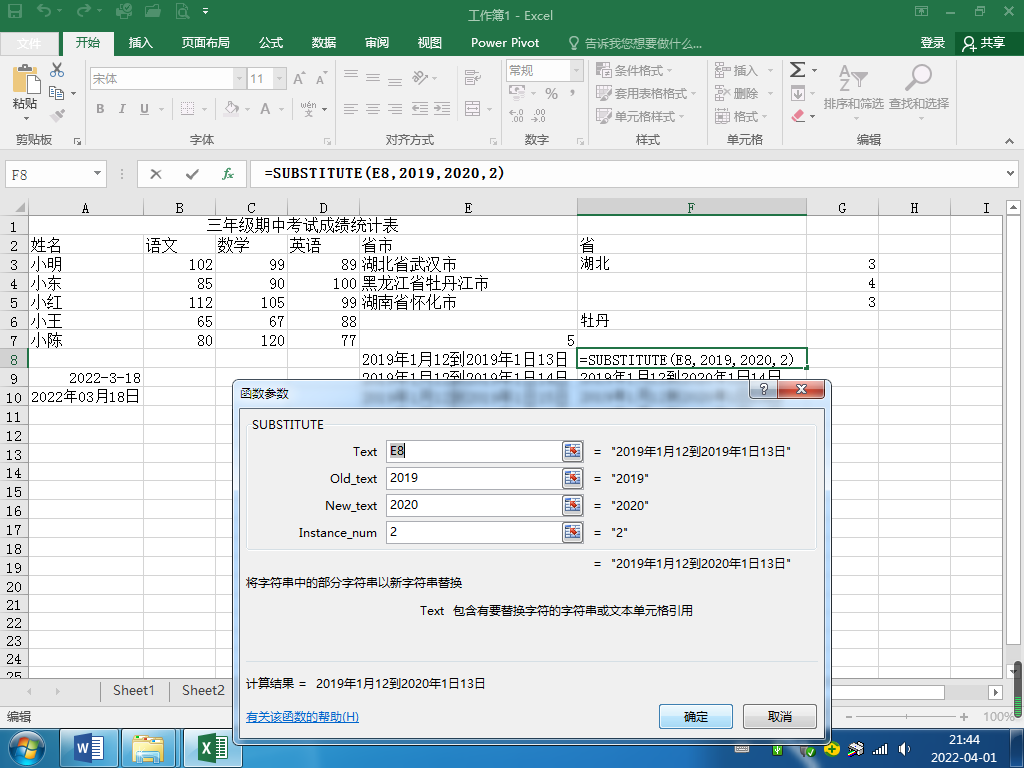Toggle Middle Align vertical alignment
The width and height of the screenshot is (1024, 768).
click(x=373, y=78)
